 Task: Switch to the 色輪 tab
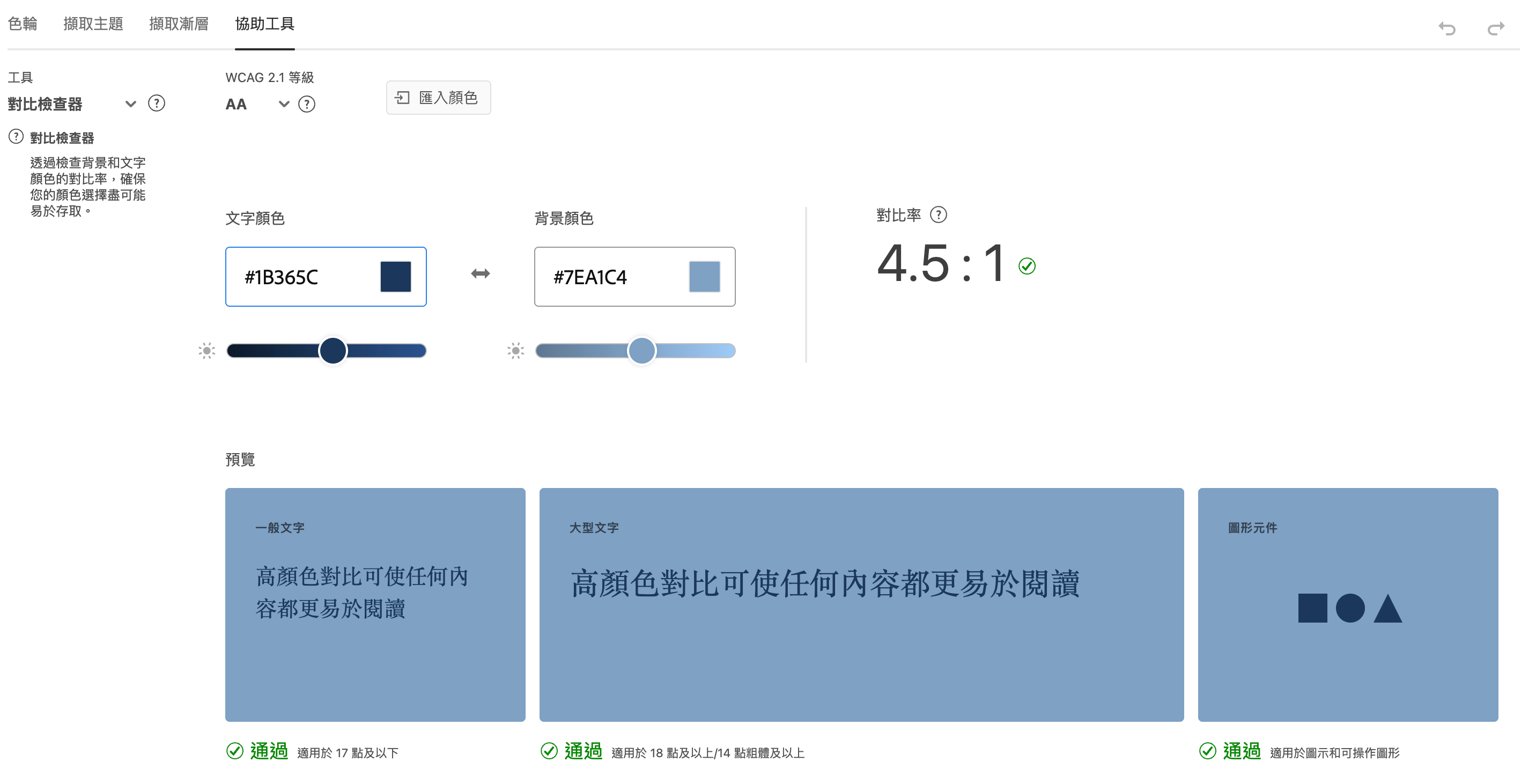click(23, 24)
